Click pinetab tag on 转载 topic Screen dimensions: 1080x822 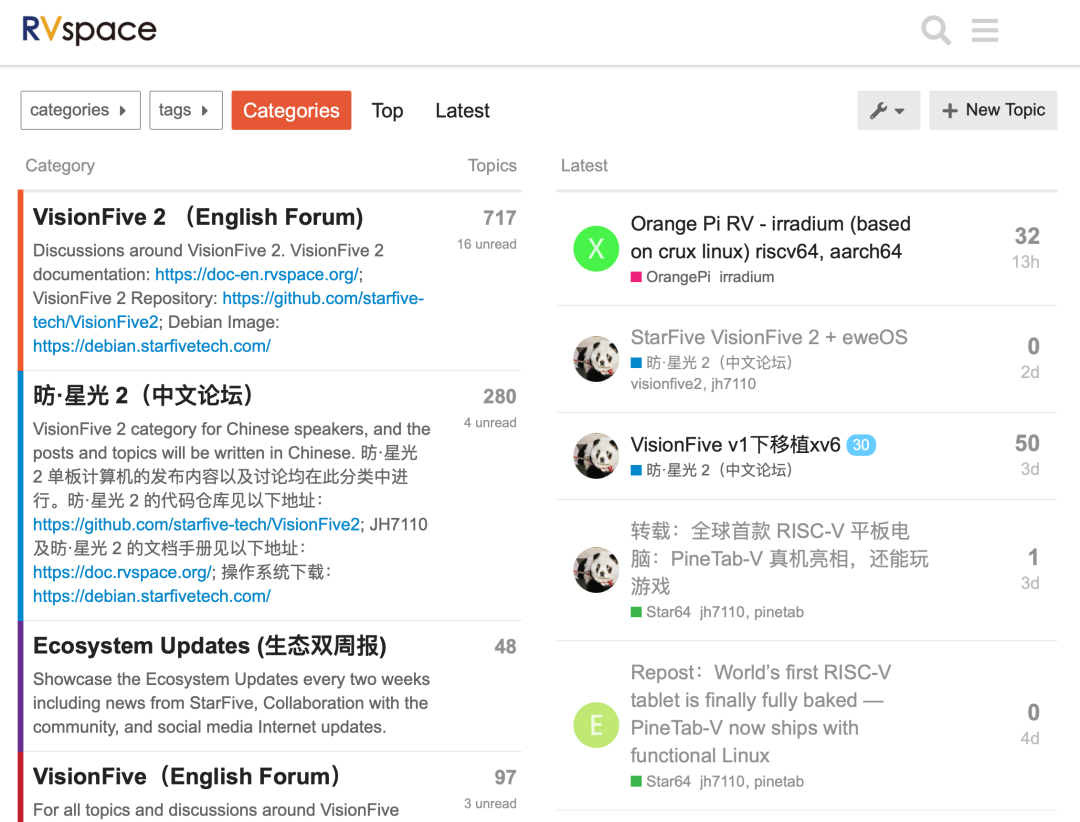tap(778, 612)
